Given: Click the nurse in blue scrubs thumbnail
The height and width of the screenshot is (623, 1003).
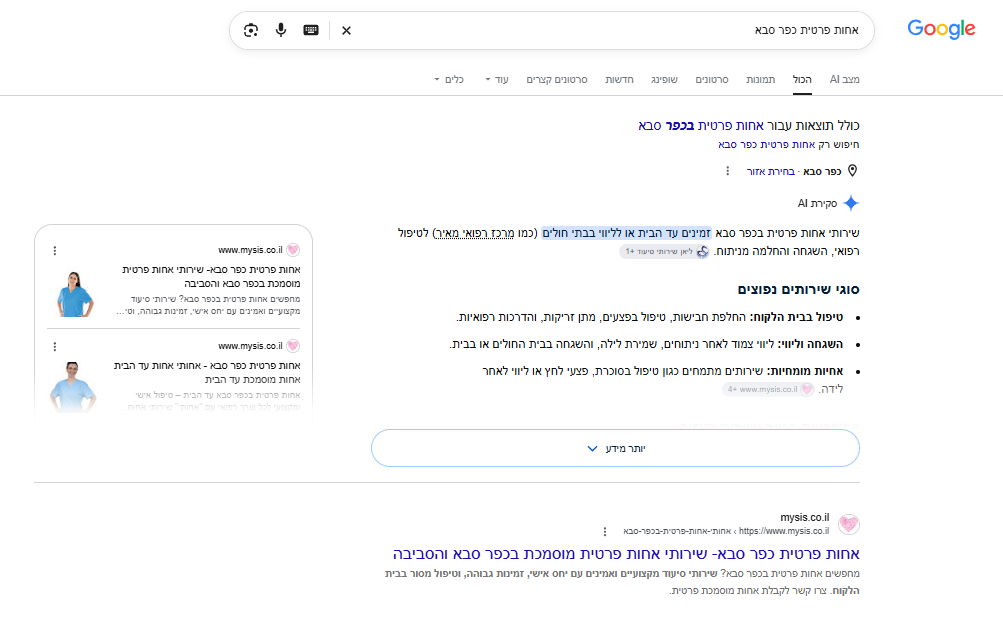Looking at the screenshot, I should pos(75,293).
